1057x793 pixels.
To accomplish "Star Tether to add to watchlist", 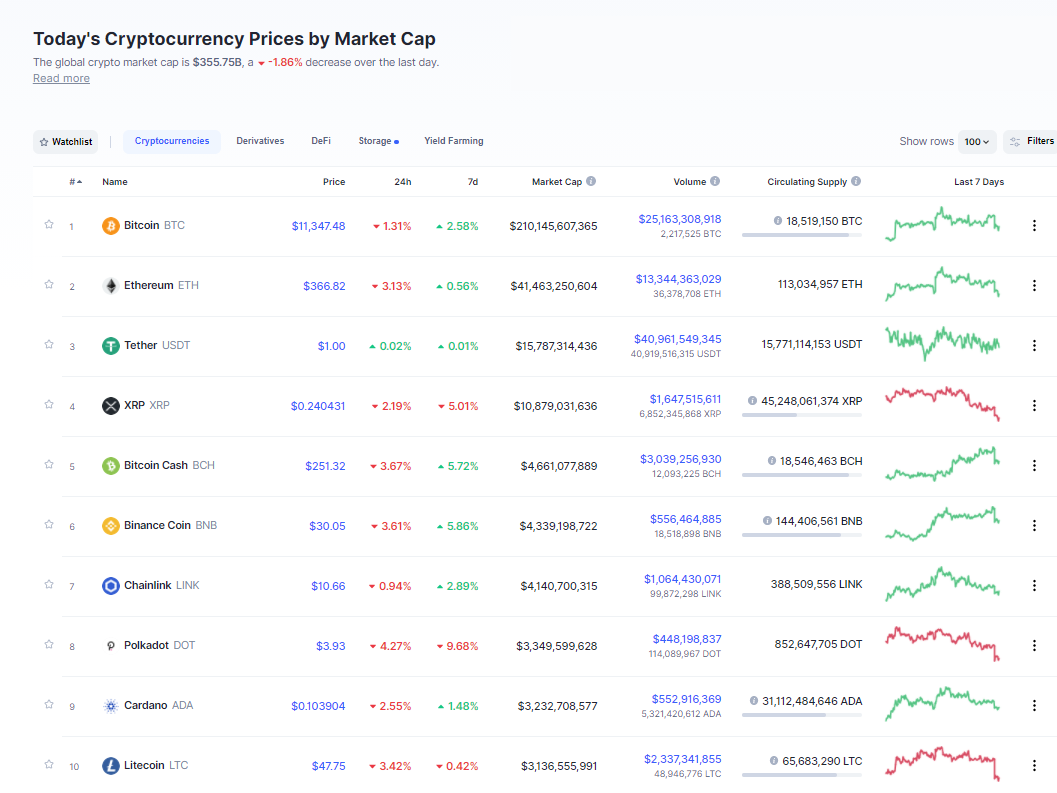I will 49,345.
